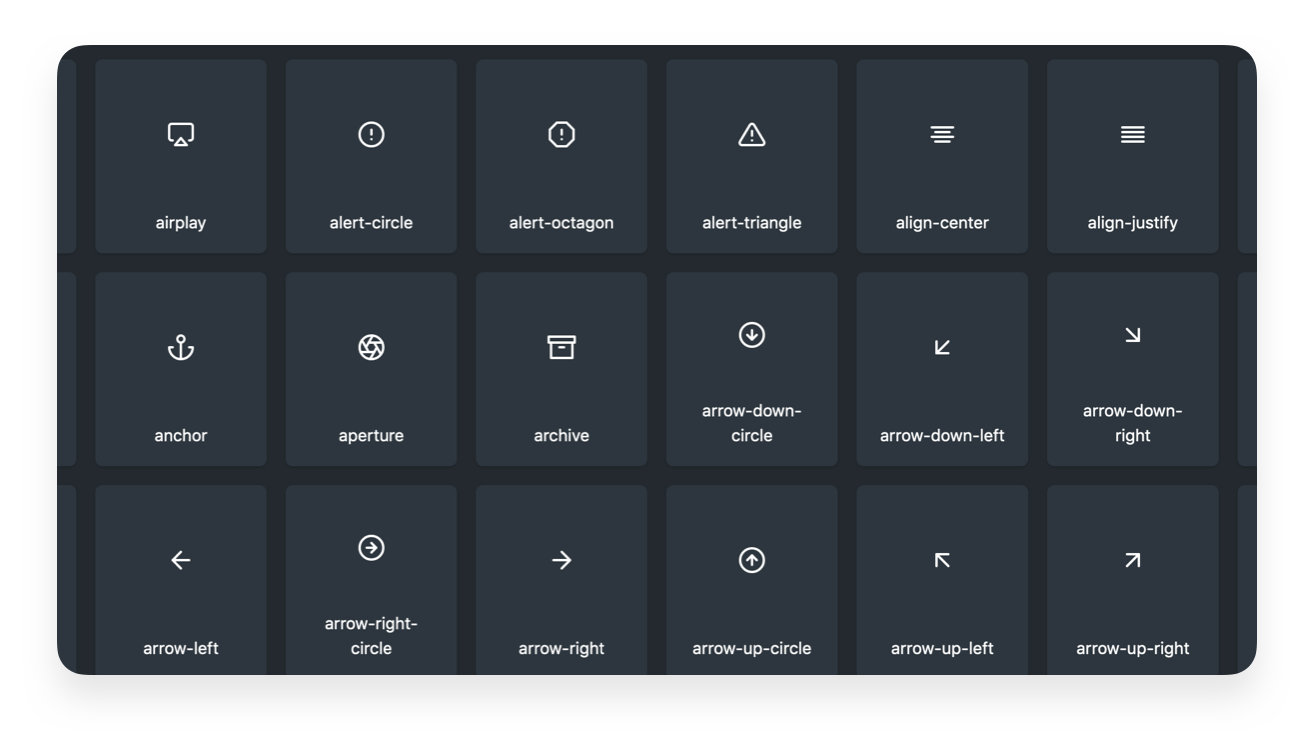This screenshot has width=1314, height=741.
Task: Select the airplay icon
Action: point(180,134)
